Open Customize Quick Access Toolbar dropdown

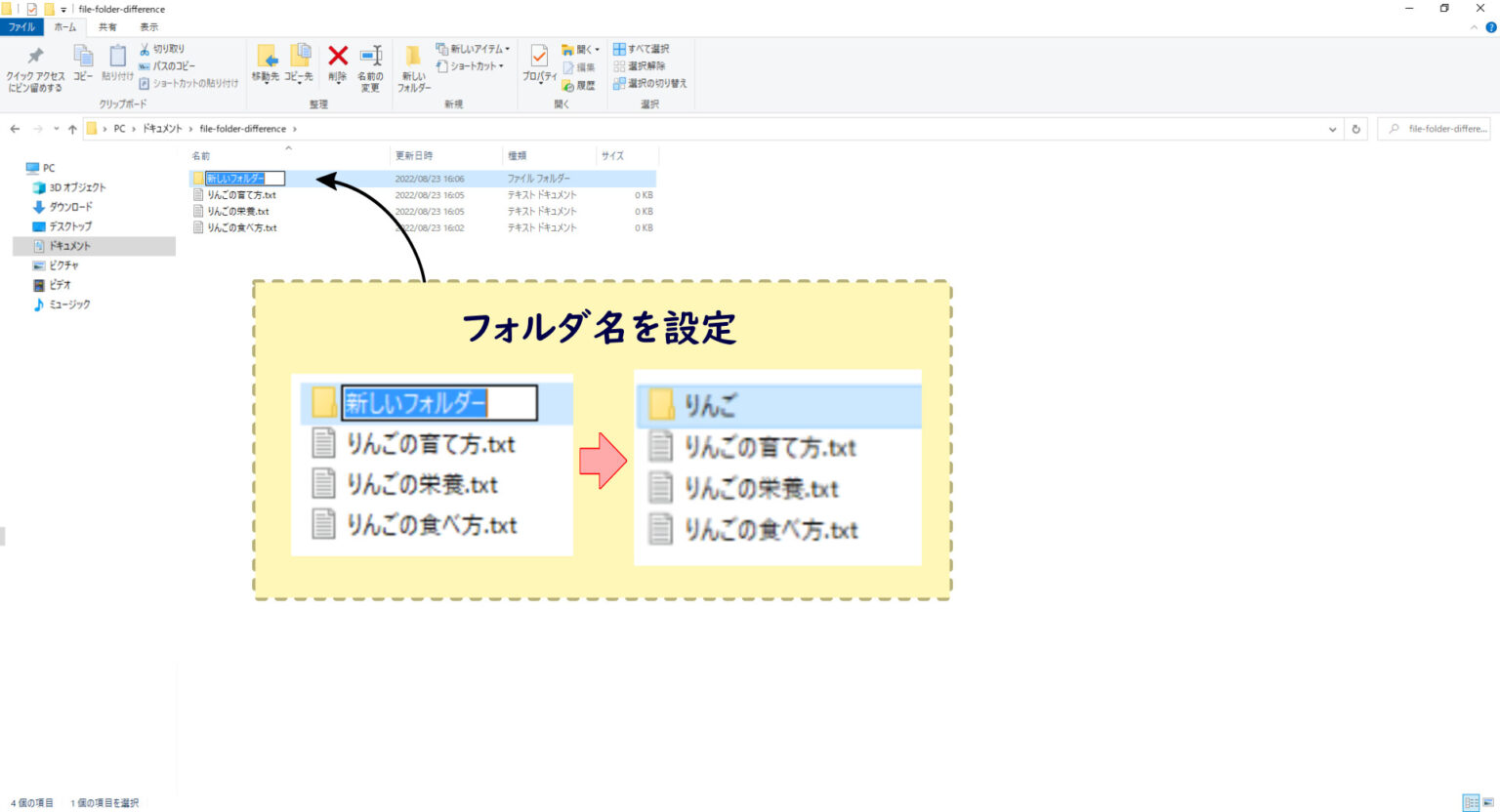click(63, 10)
